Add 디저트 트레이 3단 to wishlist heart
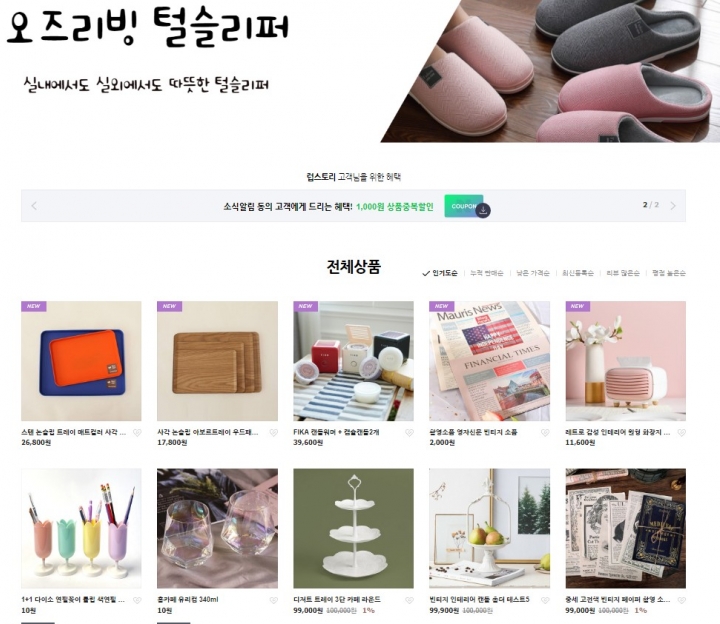 tap(409, 600)
